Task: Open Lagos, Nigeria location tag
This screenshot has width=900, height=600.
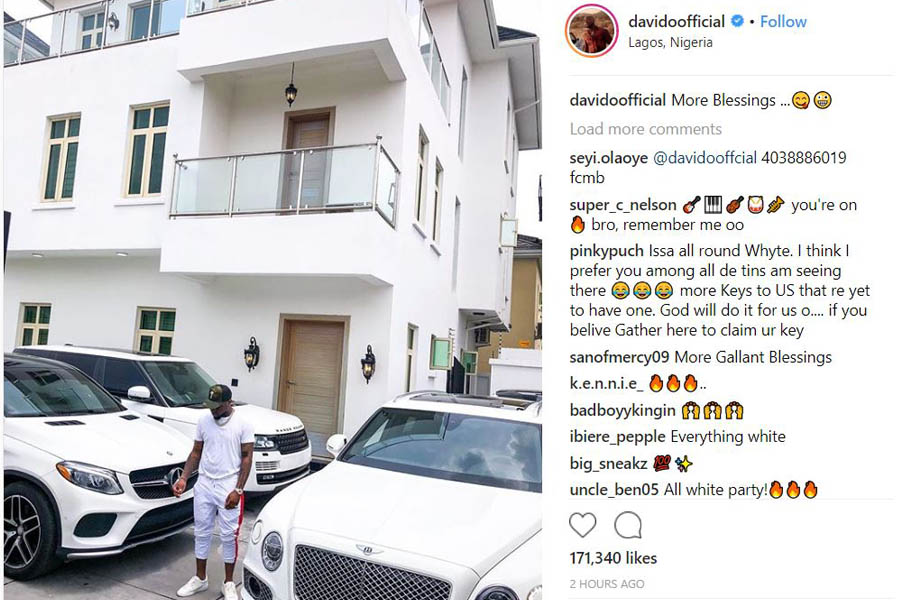Action: (x=670, y=42)
